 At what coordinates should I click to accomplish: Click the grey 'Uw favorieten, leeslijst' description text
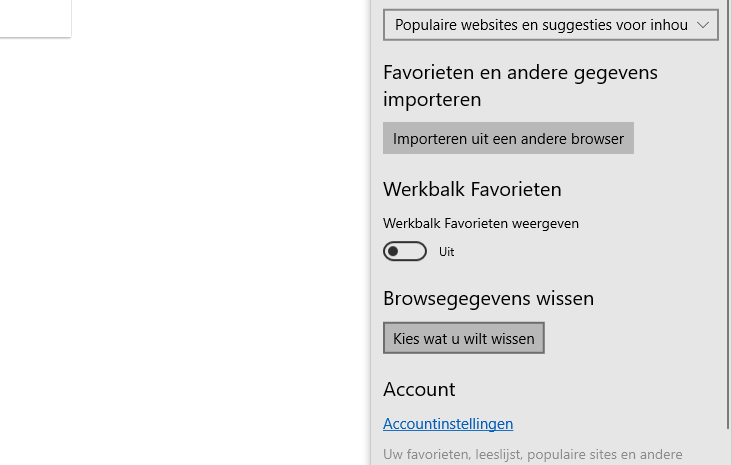[x=533, y=454]
